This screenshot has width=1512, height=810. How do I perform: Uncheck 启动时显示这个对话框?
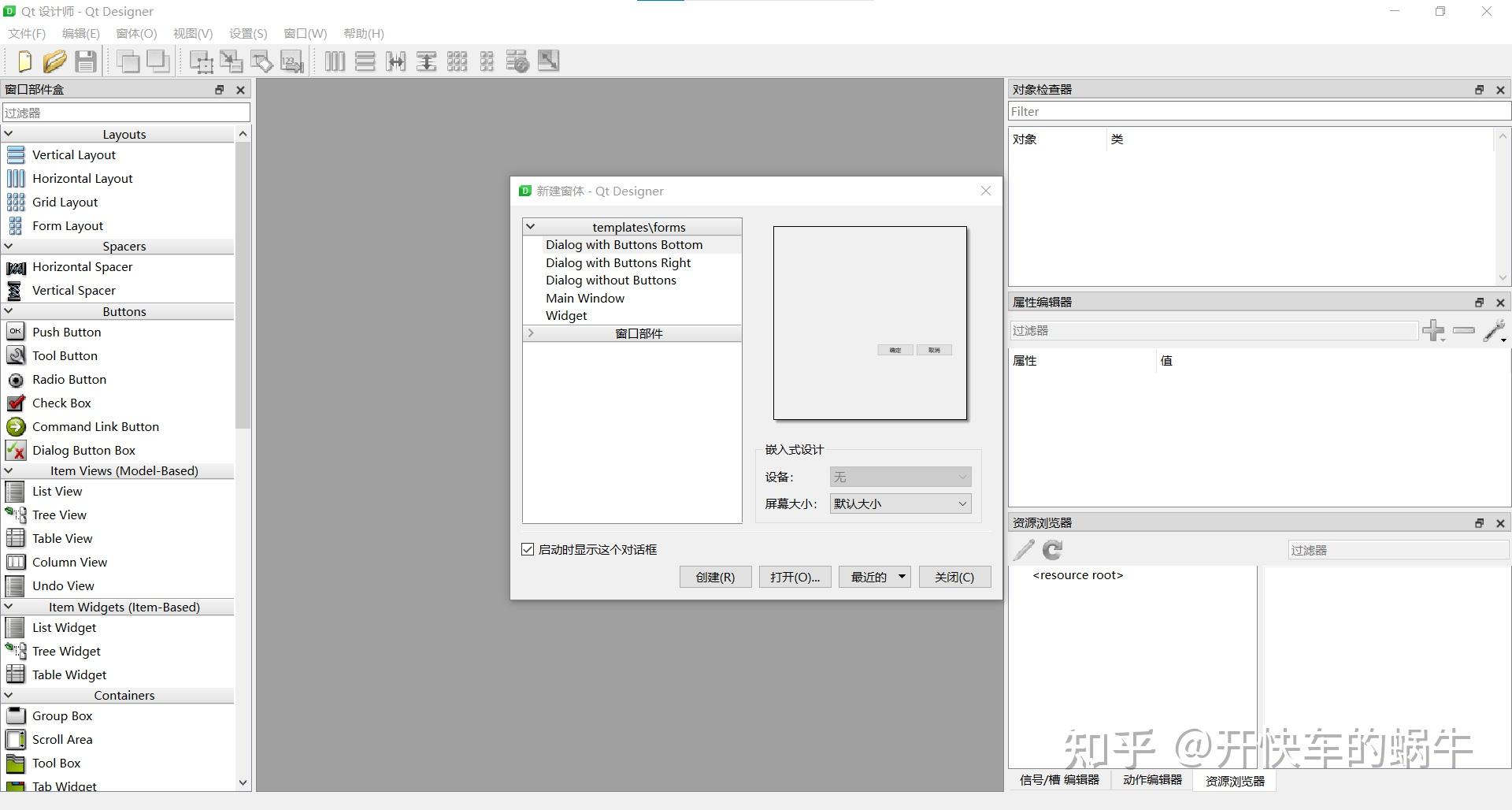point(528,549)
